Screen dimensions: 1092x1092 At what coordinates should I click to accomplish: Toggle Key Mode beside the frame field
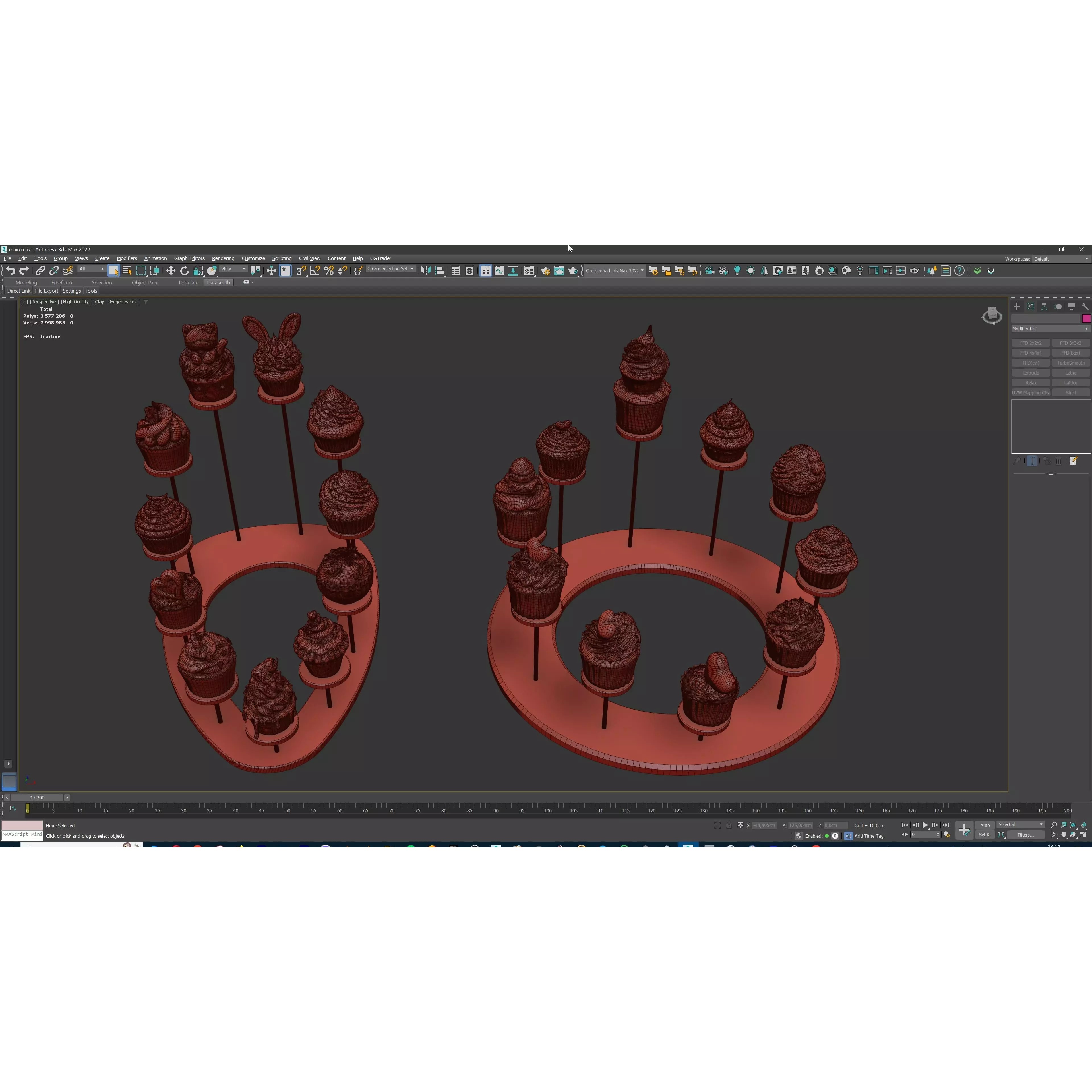tap(905, 835)
